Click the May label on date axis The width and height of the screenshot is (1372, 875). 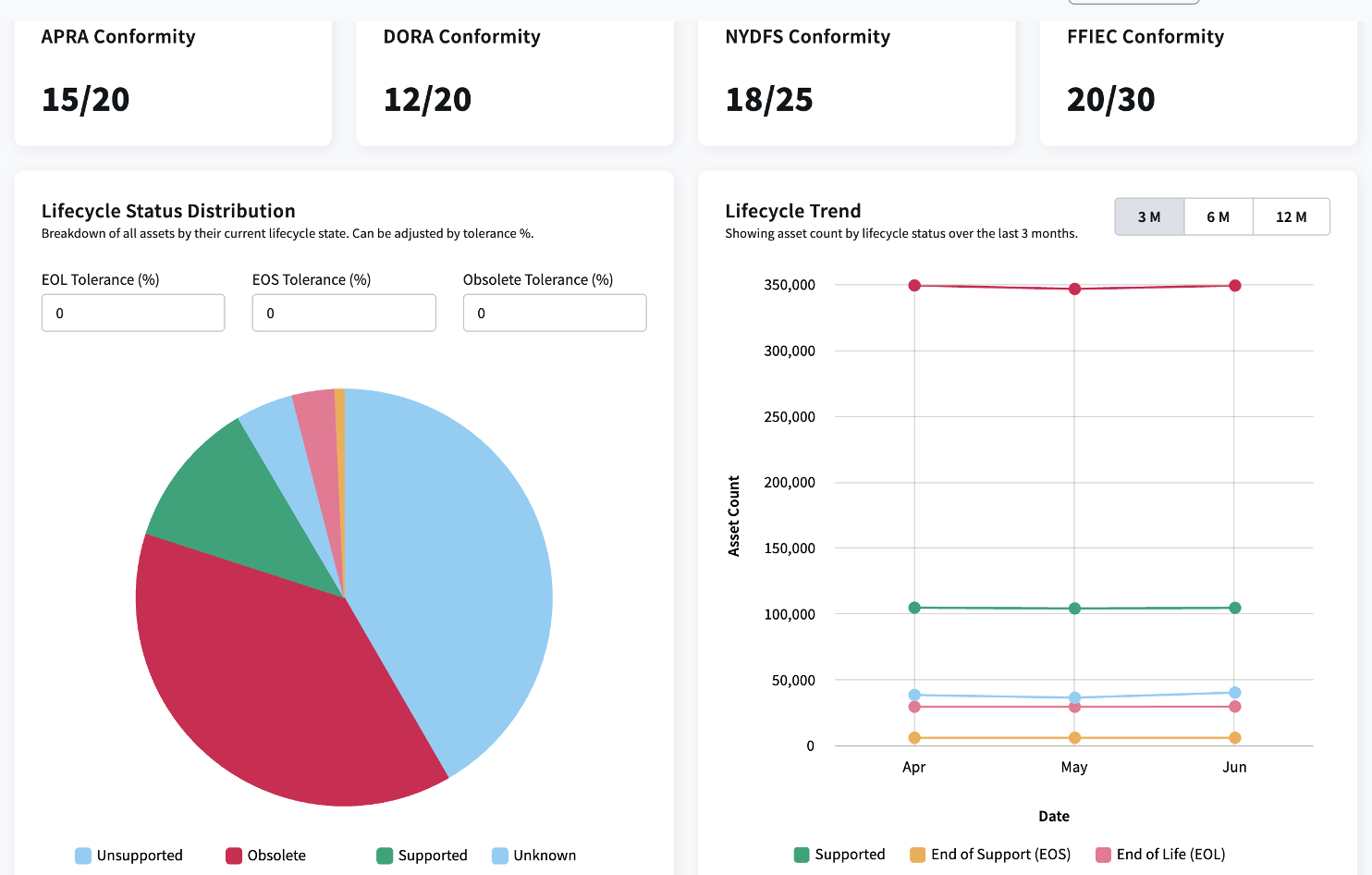1074,767
